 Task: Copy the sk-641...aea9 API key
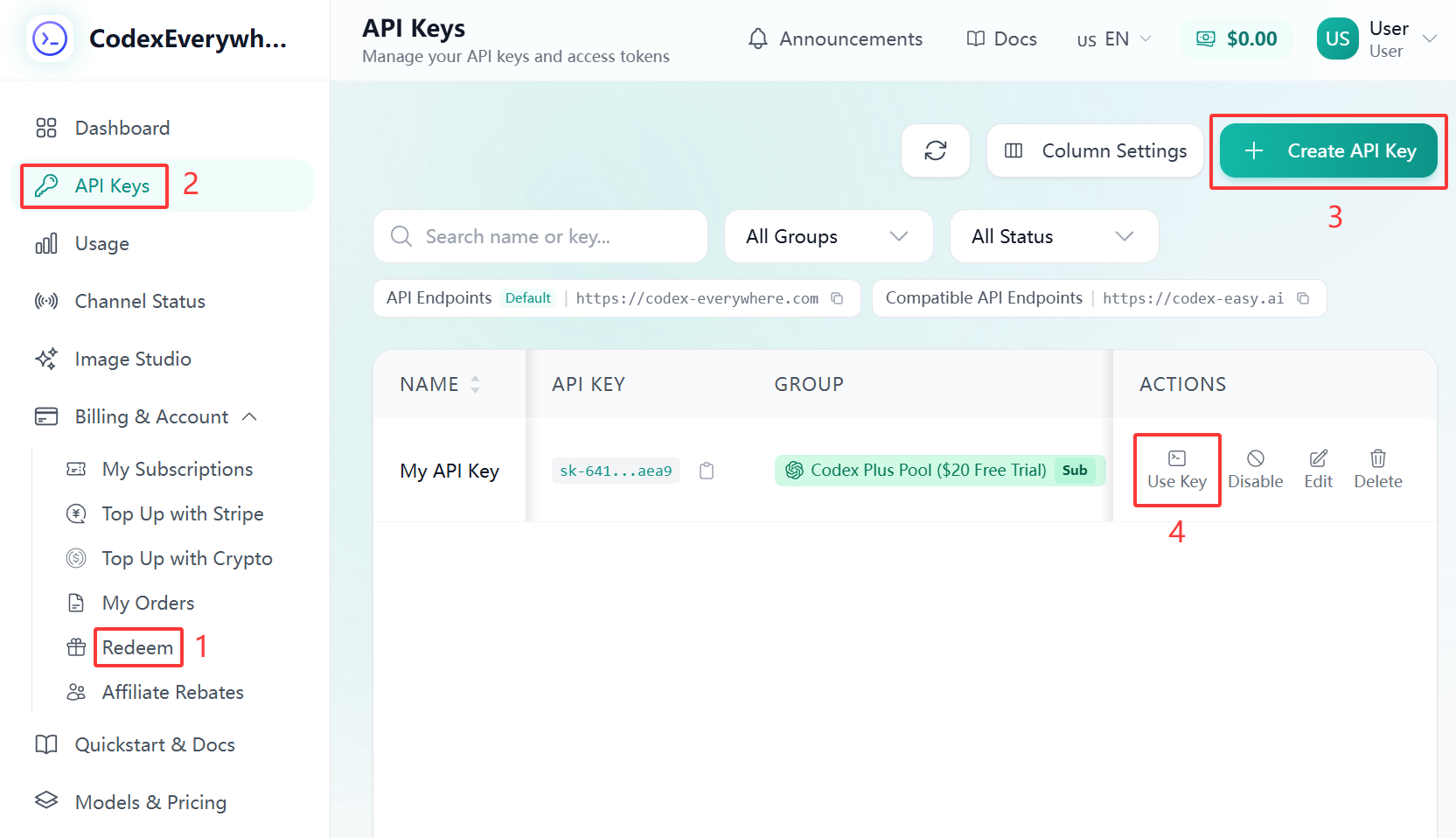point(707,471)
